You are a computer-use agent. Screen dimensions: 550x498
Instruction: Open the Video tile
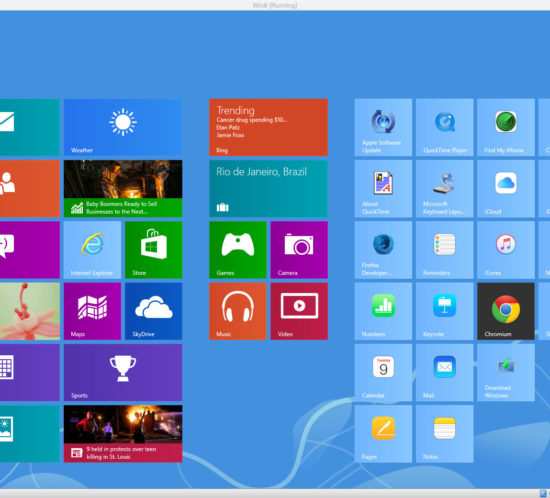[299, 311]
